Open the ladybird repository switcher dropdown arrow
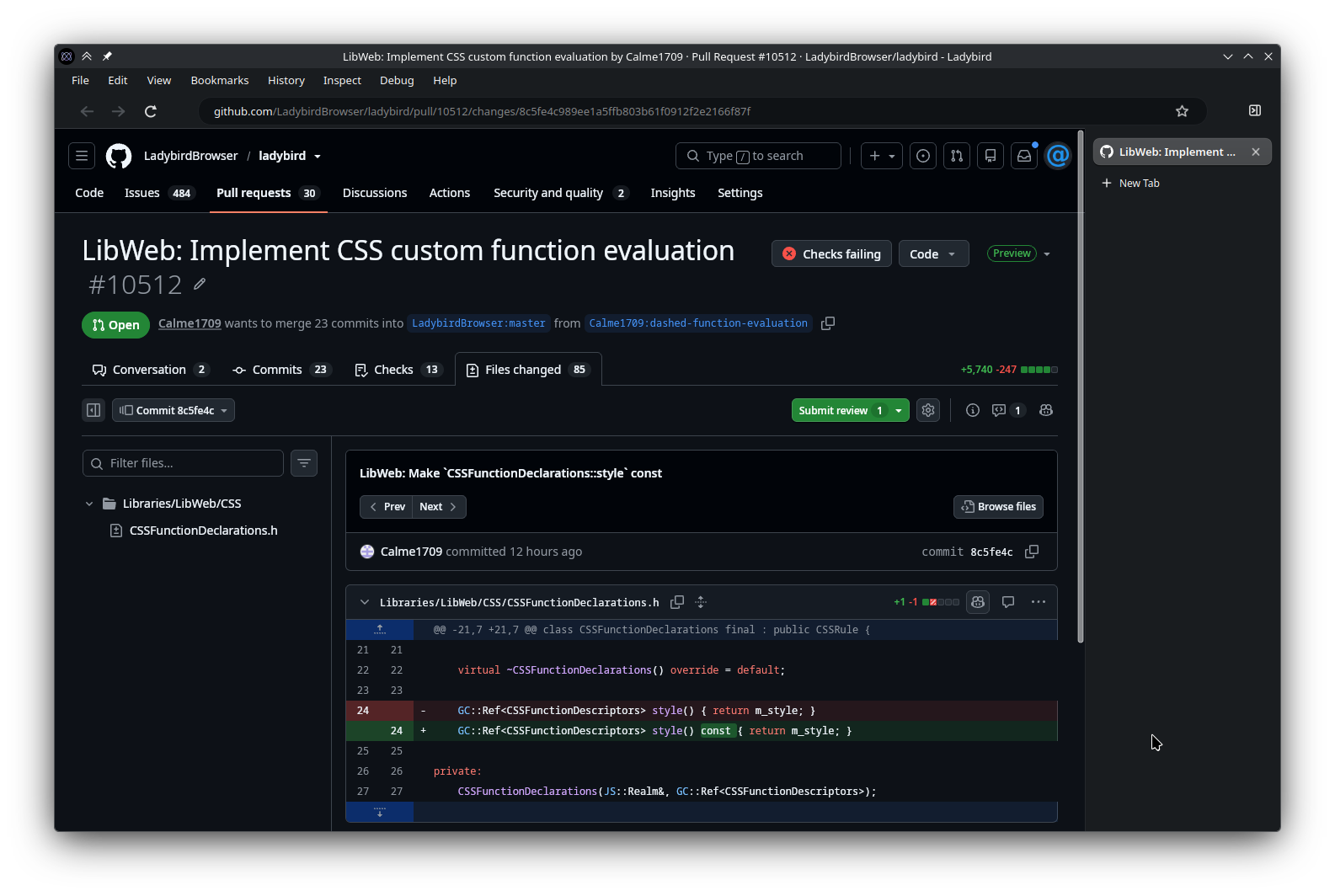Viewport: 1335px width, 896px height. [x=318, y=157]
